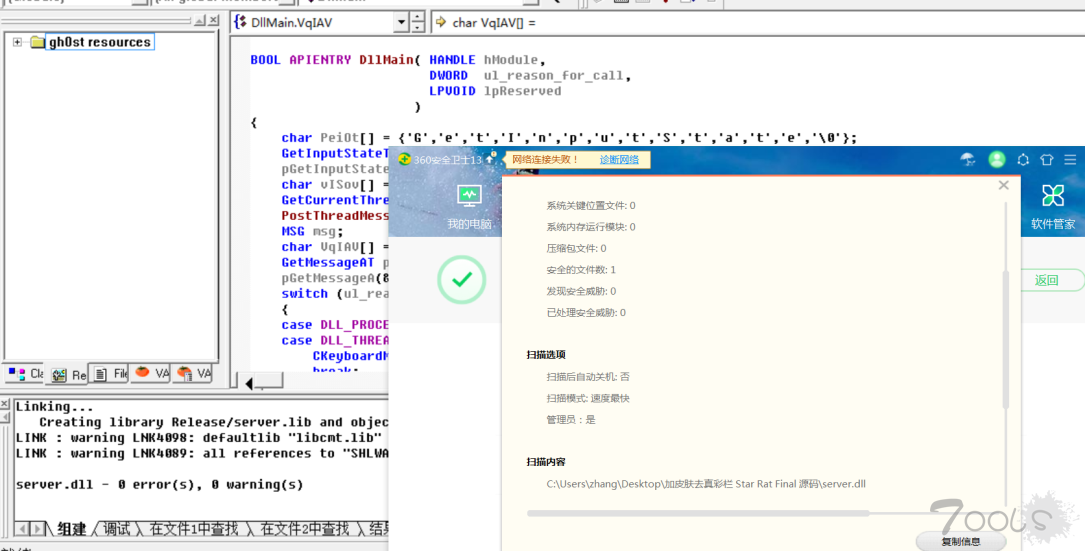Click the 发现安全威胁: 0 entry
The width and height of the screenshot is (1085, 551).
pos(581,291)
